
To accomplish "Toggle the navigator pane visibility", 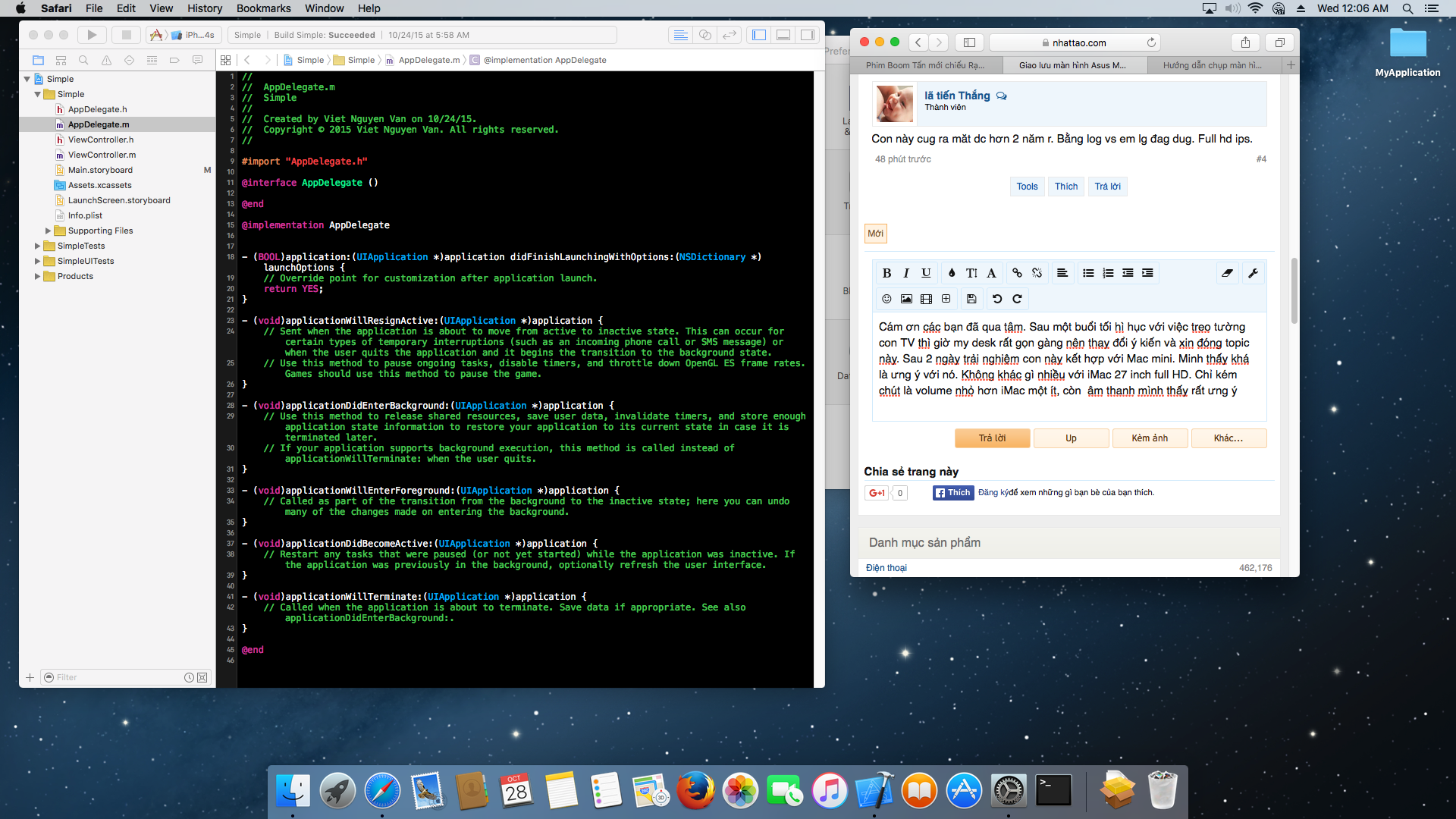I will (758, 35).
